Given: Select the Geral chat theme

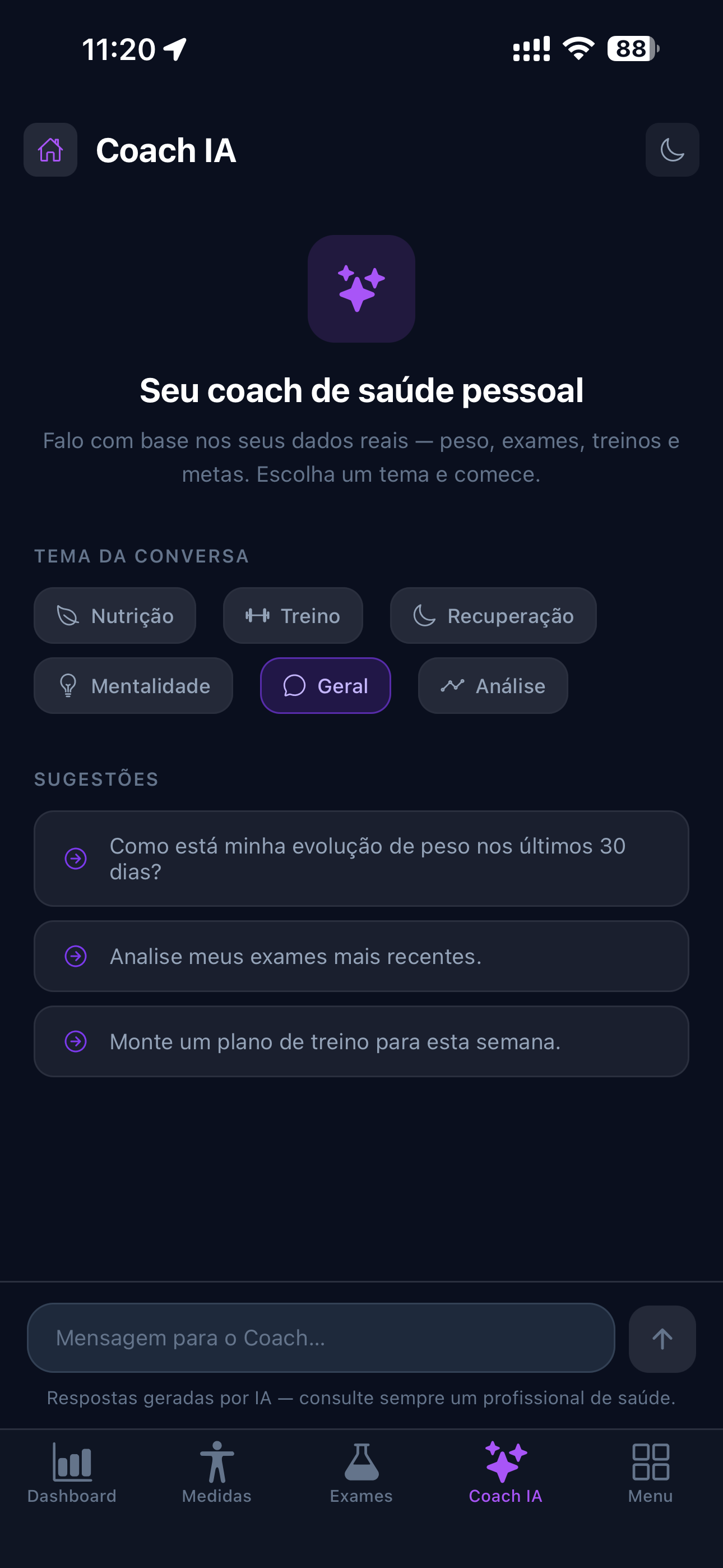Looking at the screenshot, I should [x=326, y=685].
